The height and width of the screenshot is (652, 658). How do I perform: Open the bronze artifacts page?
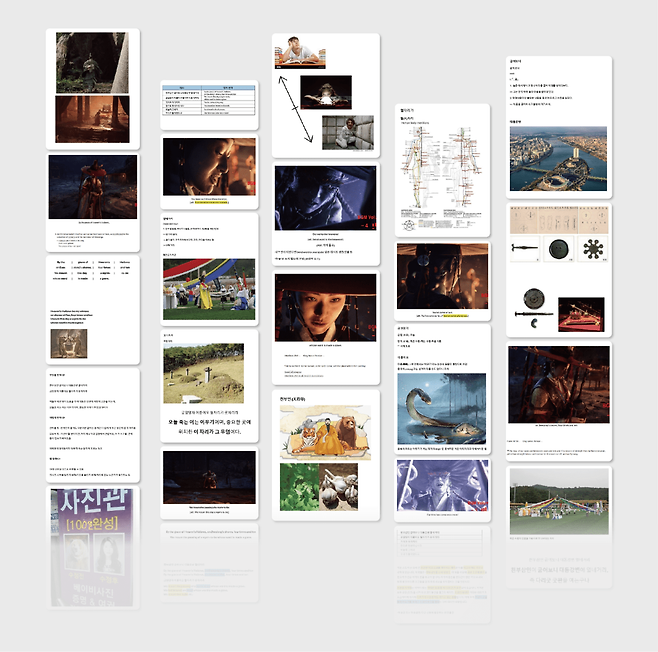click(x=558, y=270)
